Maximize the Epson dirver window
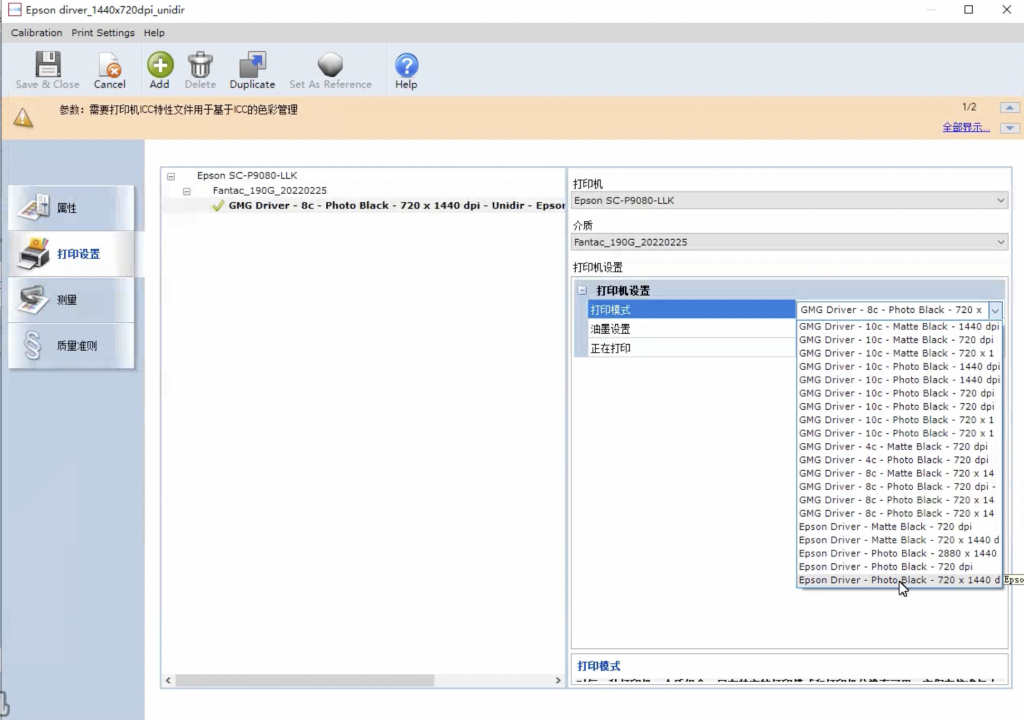Image resolution: width=1024 pixels, height=720 pixels. pos(968,10)
